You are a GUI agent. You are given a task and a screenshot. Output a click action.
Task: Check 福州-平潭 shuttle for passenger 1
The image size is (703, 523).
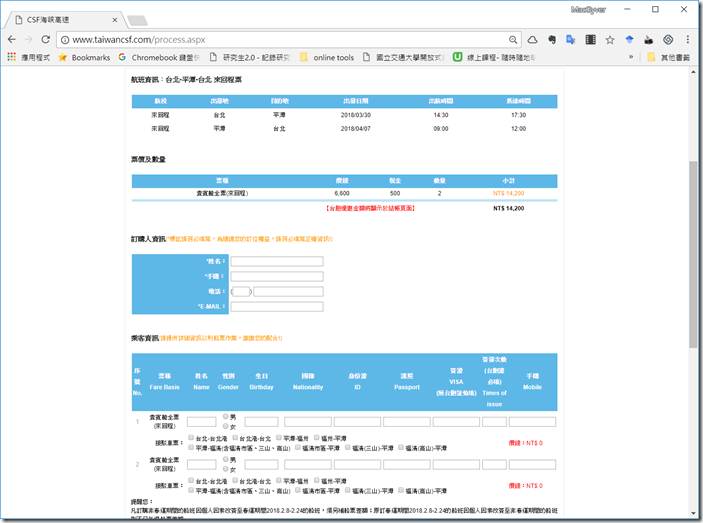point(317,437)
